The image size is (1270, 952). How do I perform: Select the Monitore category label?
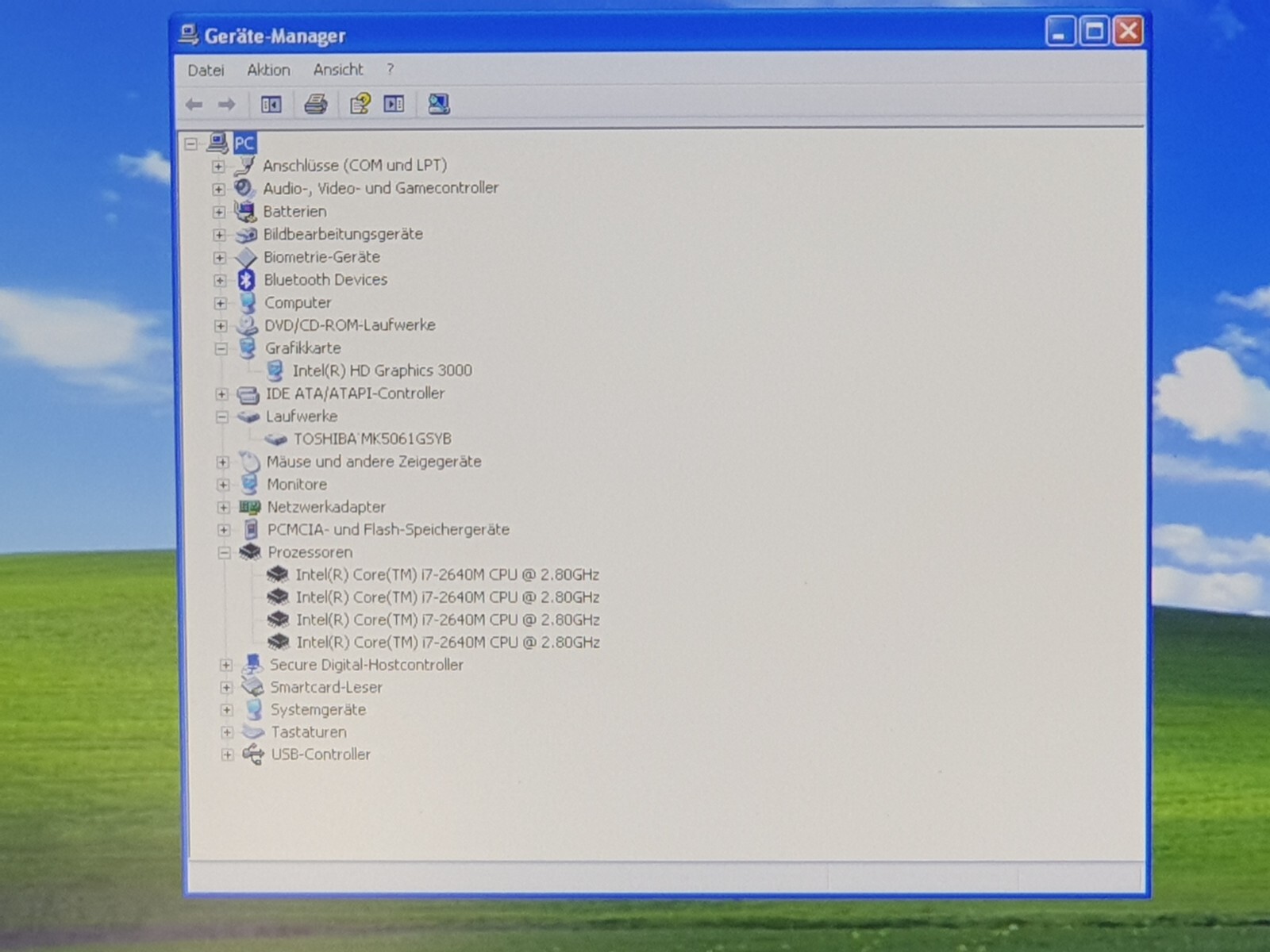[x=297, y=484]
